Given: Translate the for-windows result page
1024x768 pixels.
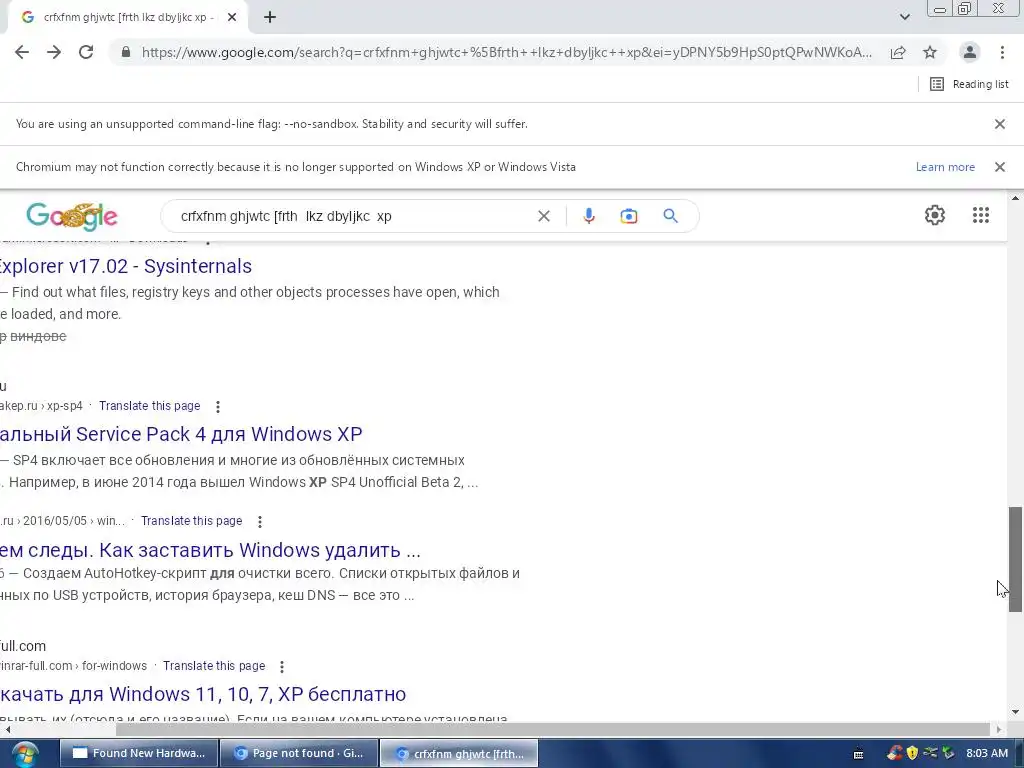Looking at the screenshot, I should pos(214,666).
